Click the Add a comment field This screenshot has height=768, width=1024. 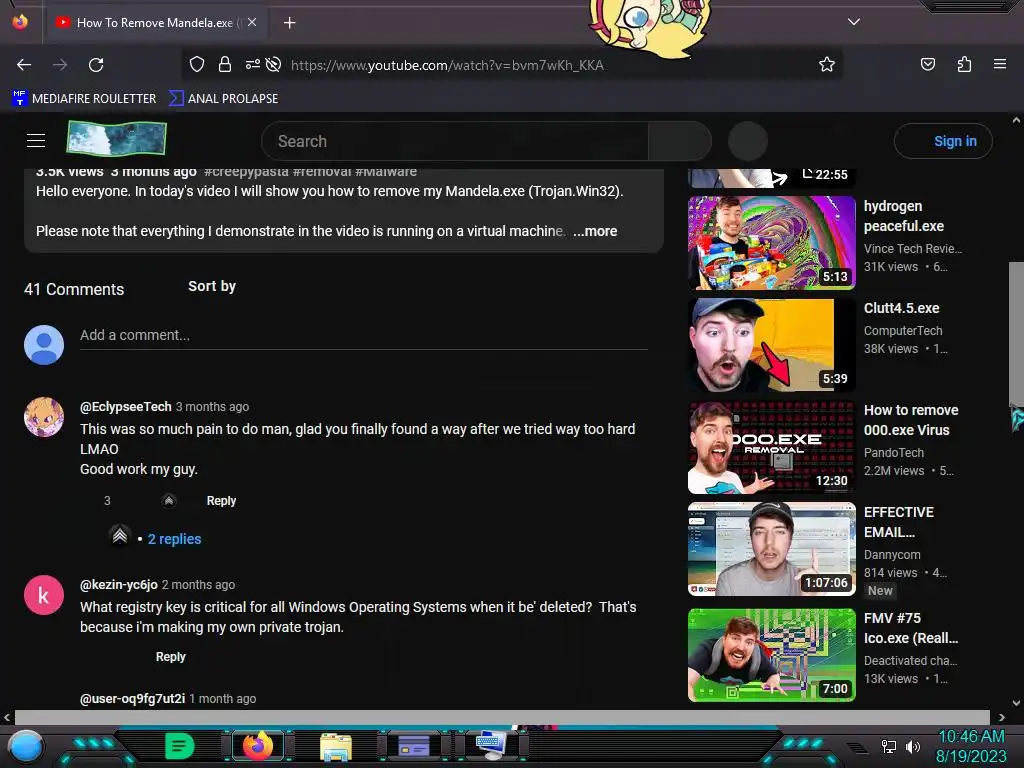[x=364, y=336]
